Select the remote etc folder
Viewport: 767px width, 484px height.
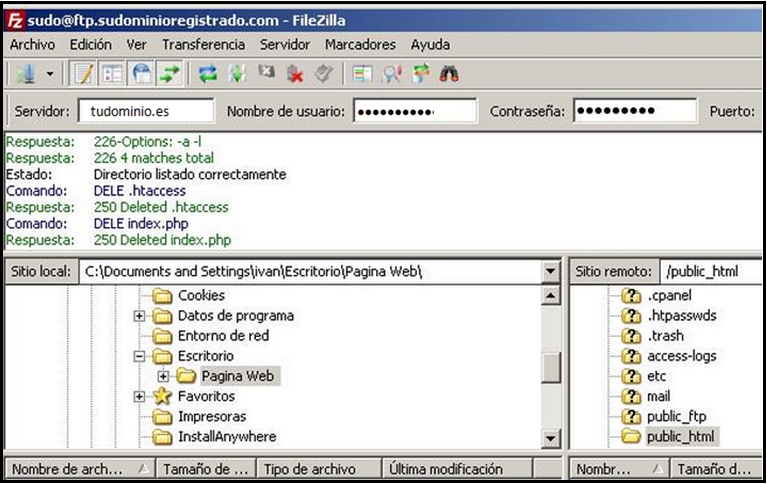tap(656, 376)
